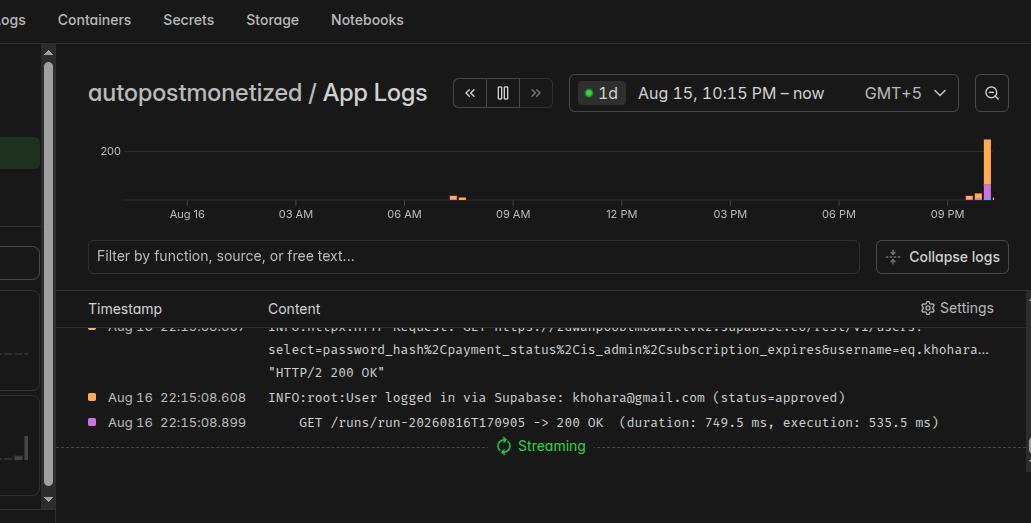
Task: Click the forward double-chevron right button
Action: coord(536,93)
